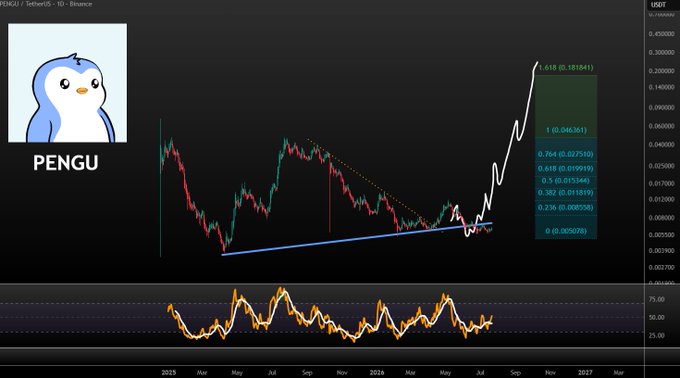The width and height of the screenshot is (680, 378).
Task: Click the 0.005500 price axis label
Action: coord(662,235)
